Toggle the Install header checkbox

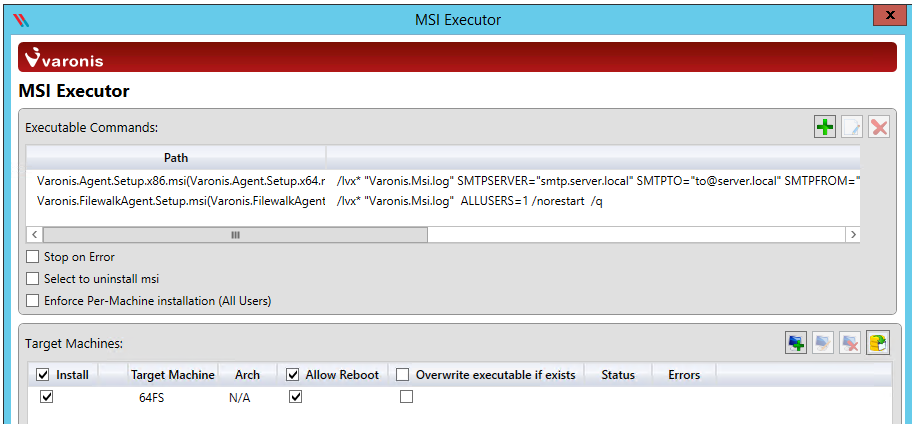pos(43,375)
